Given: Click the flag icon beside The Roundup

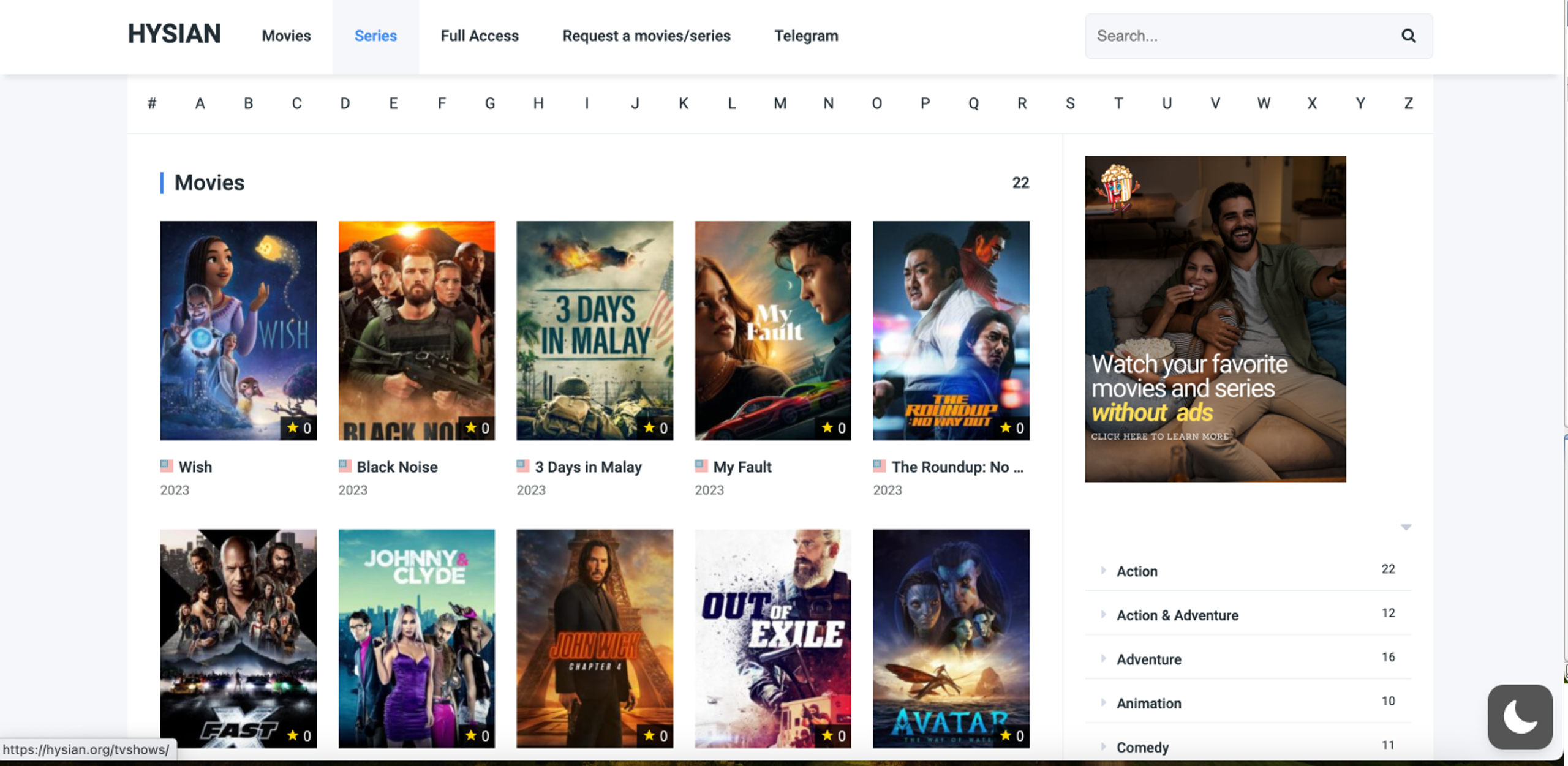Looking at the screenshot, I should tap(879, 466).
